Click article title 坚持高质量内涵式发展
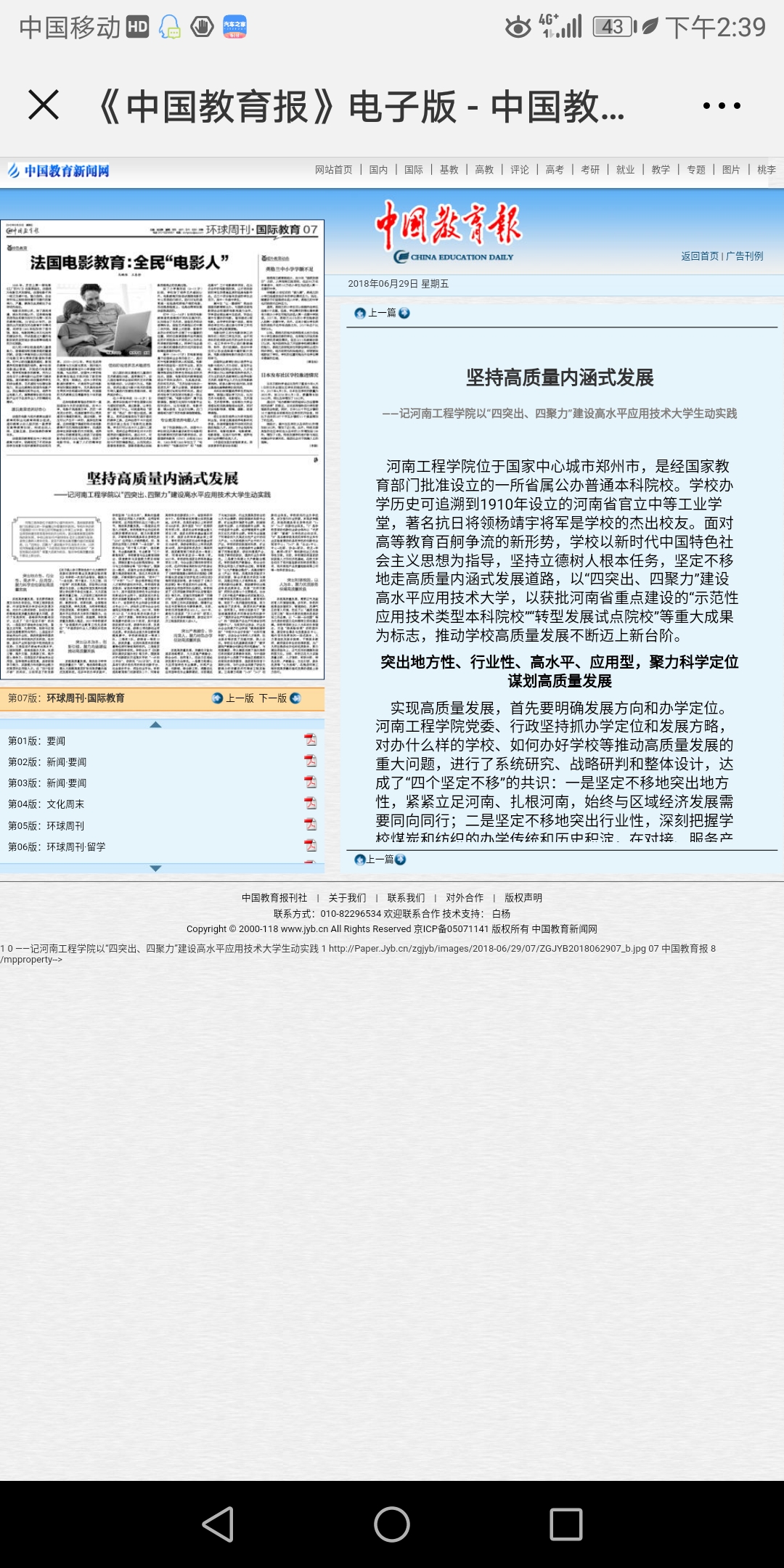This screenshot has width=784, height=1568. 560,377
